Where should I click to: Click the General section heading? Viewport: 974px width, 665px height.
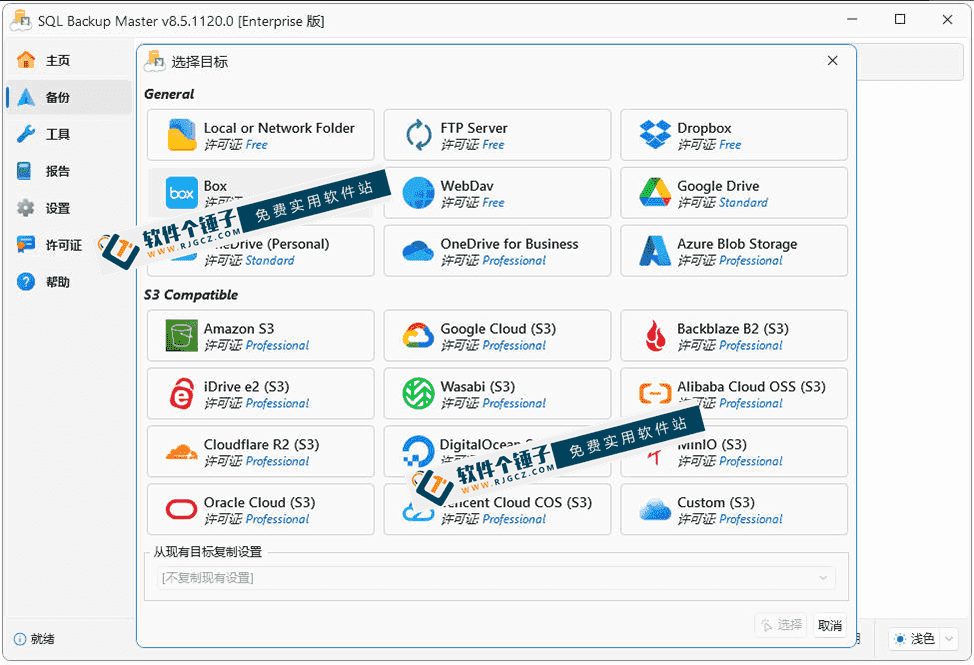coord(169,94)
